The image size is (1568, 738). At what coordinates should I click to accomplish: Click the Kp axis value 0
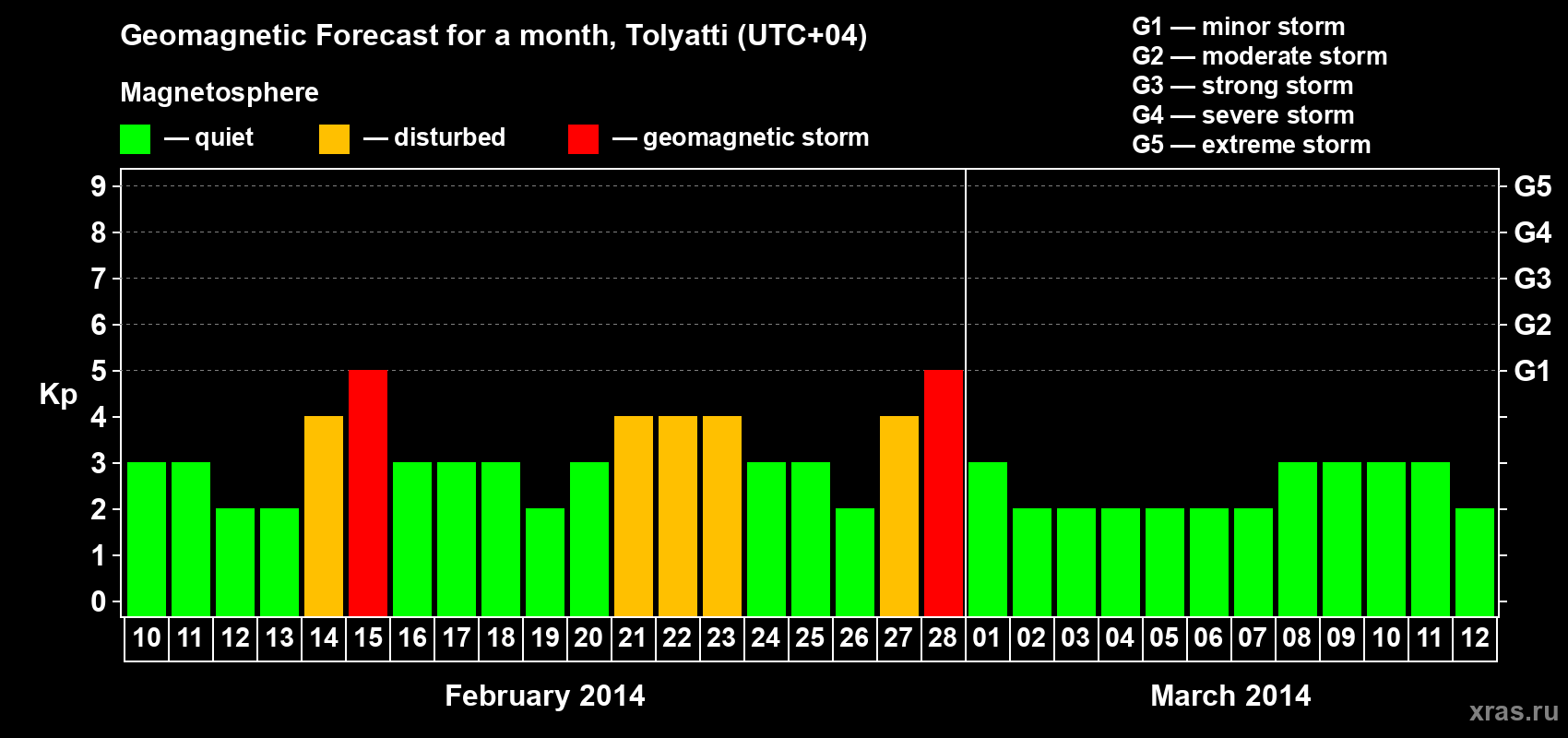[99, 601]
